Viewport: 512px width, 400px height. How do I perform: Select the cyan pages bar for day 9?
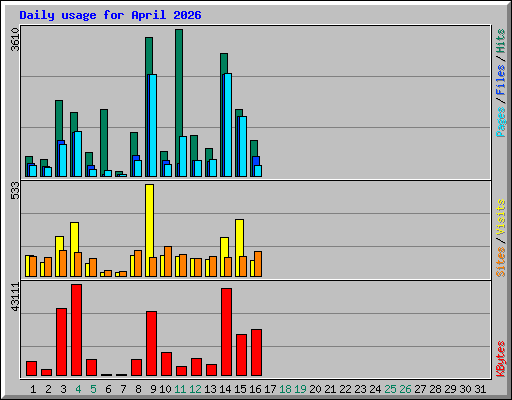[153, 126]
